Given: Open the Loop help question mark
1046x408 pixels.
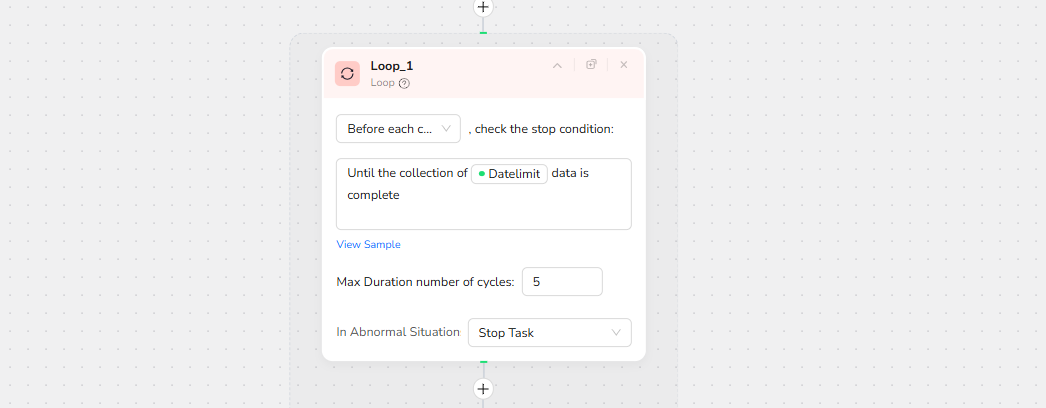Looking at the screenshot, I should [x=404, y=83].
